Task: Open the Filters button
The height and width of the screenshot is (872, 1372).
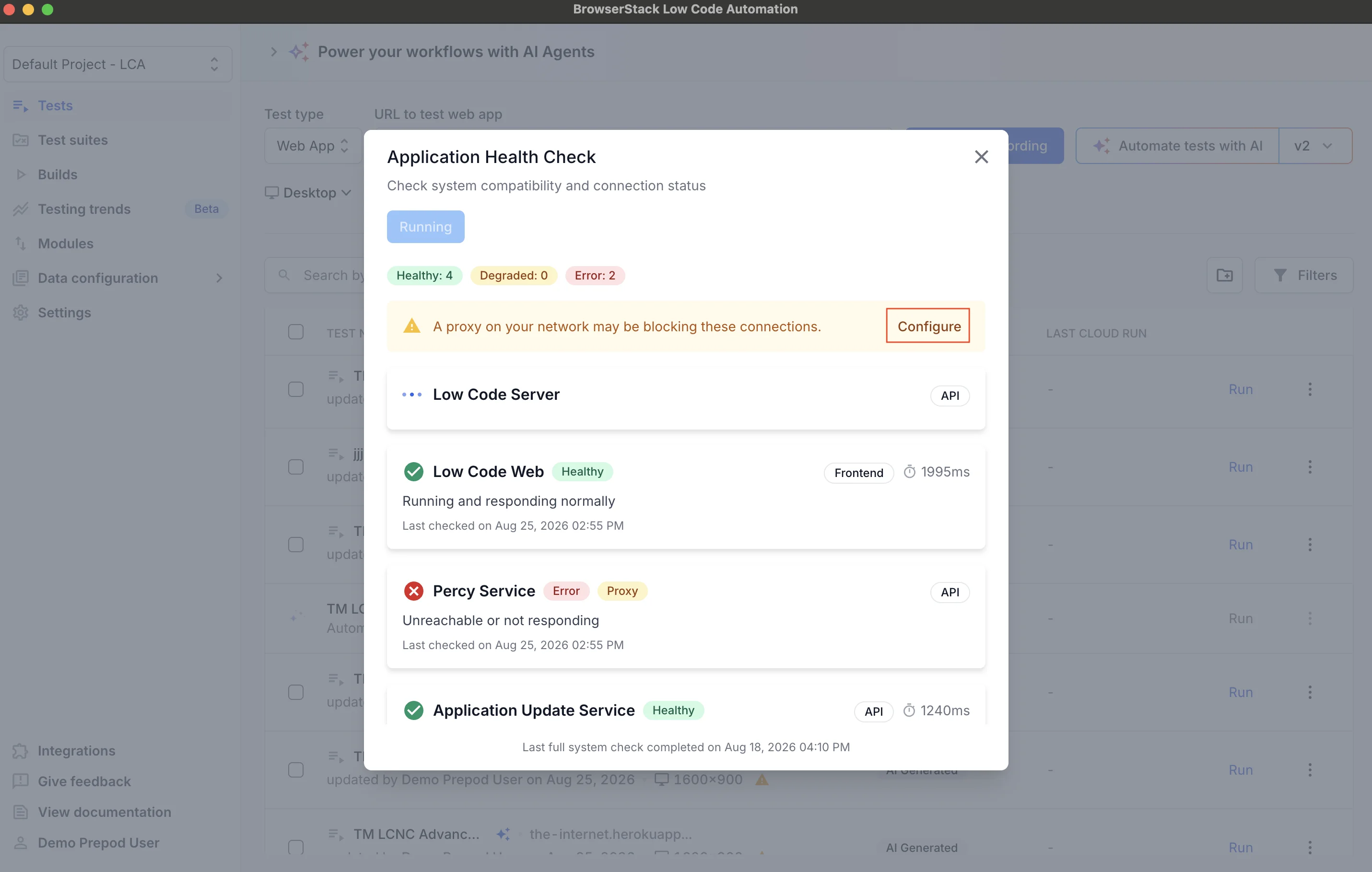Action: tap(1303, 276)
